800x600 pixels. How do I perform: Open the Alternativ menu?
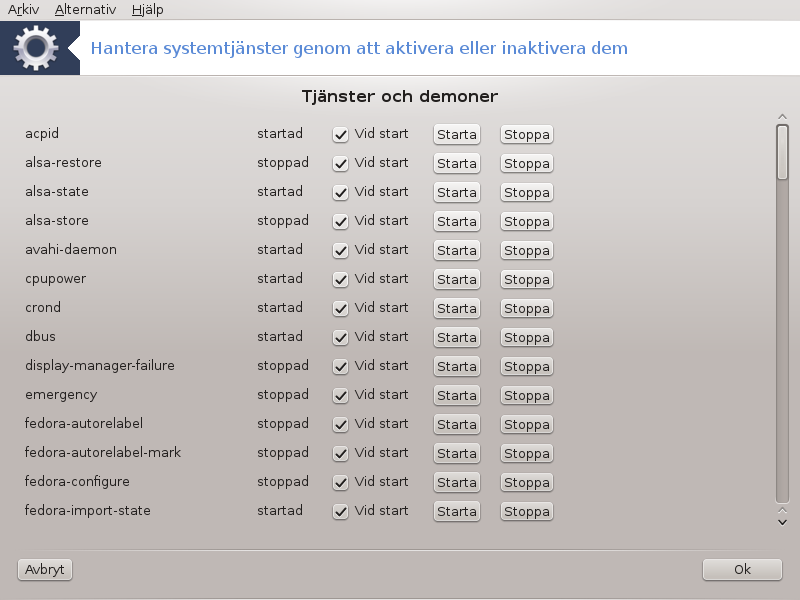[85, 9]
